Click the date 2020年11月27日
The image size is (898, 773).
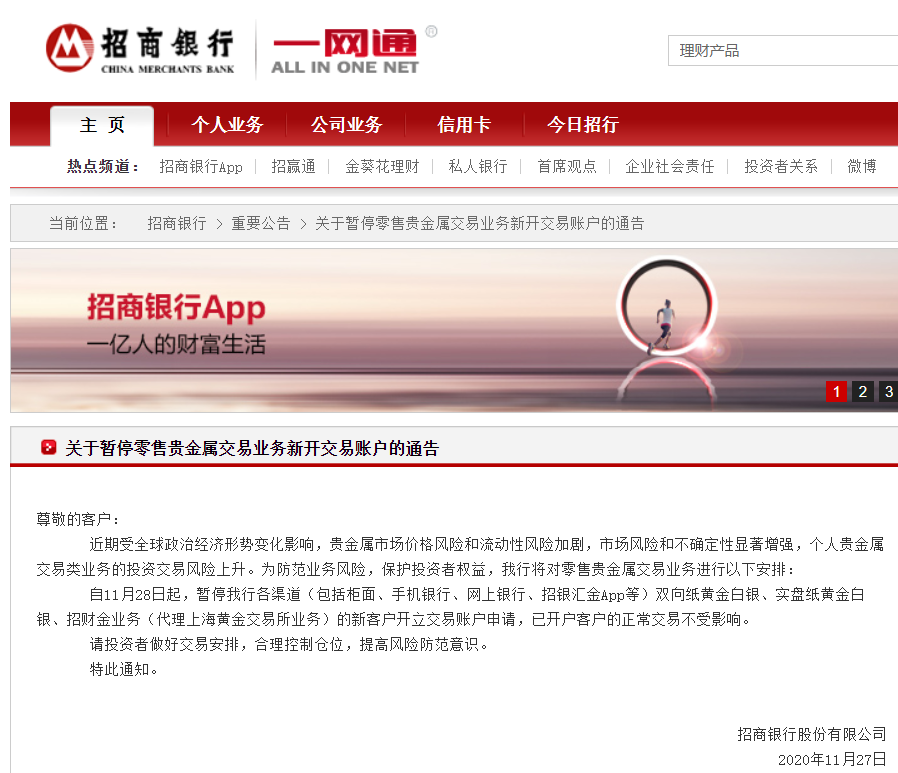point(832,760)
